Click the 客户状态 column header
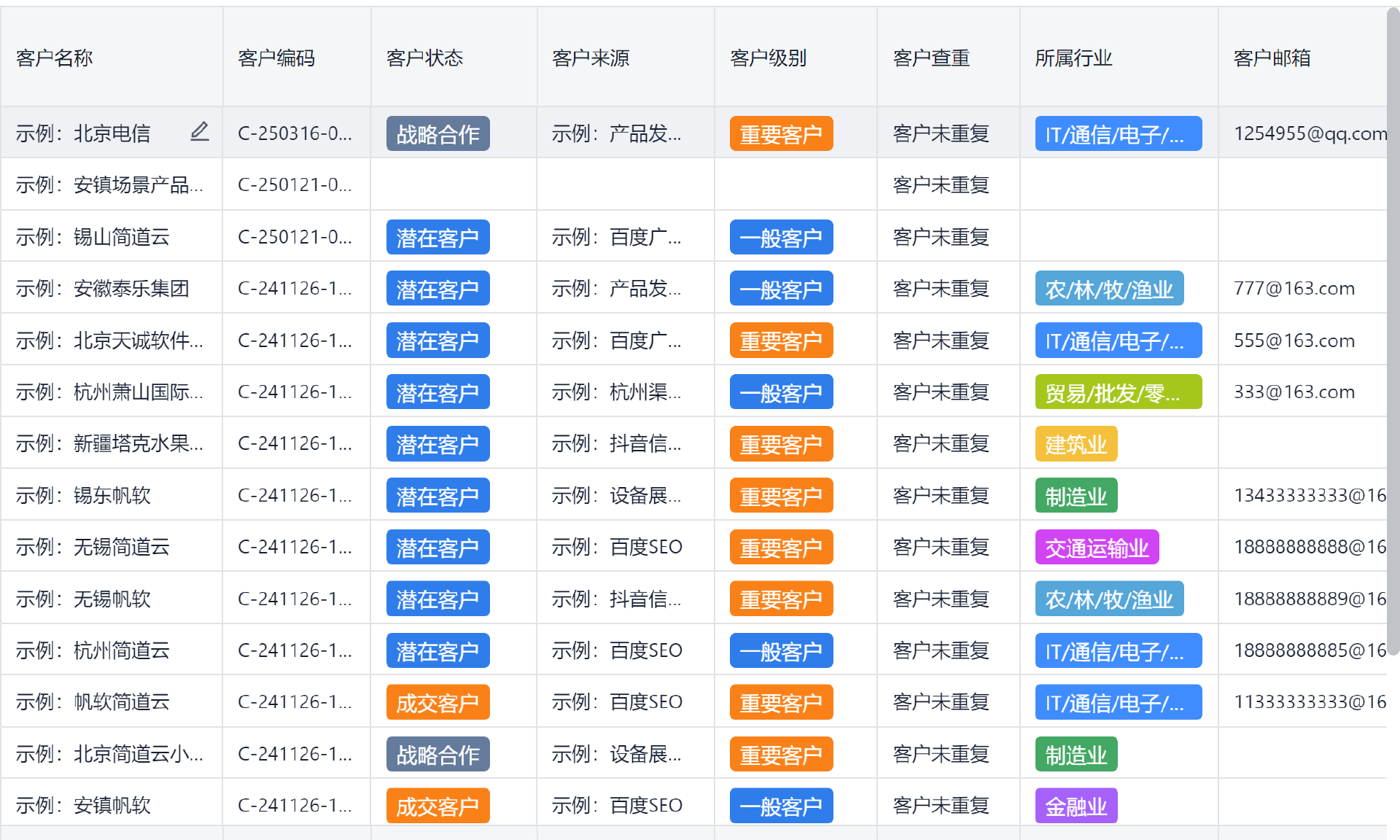Screen dimensions: 1400x840 click(x=424, y=58)
